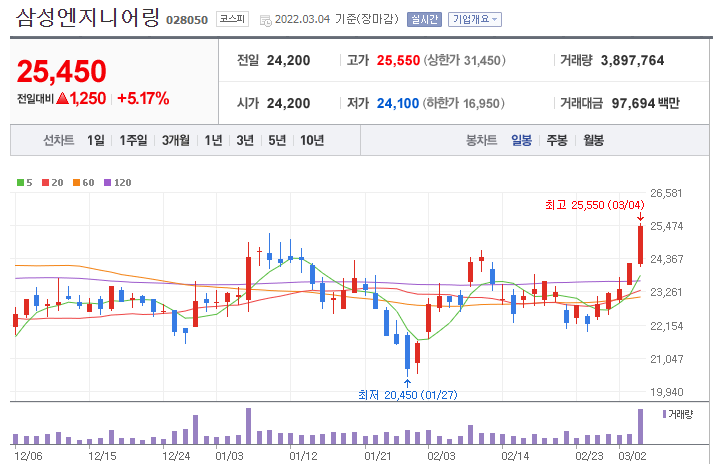Click the 저가 value 24,100
The height and width of the screenshot is (464, 713).
[x=398, y=103]
